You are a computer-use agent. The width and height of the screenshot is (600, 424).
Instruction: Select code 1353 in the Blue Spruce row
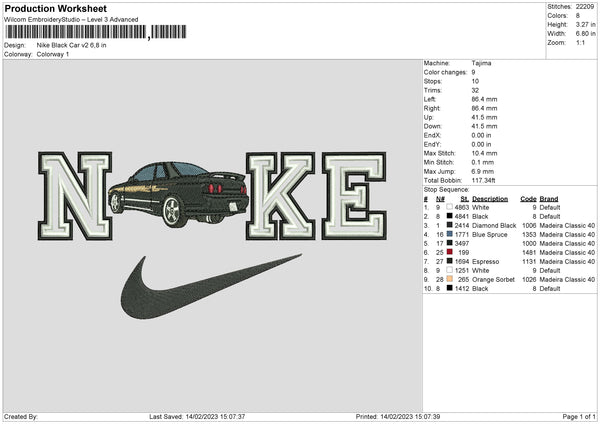click(x=529, y=235)
